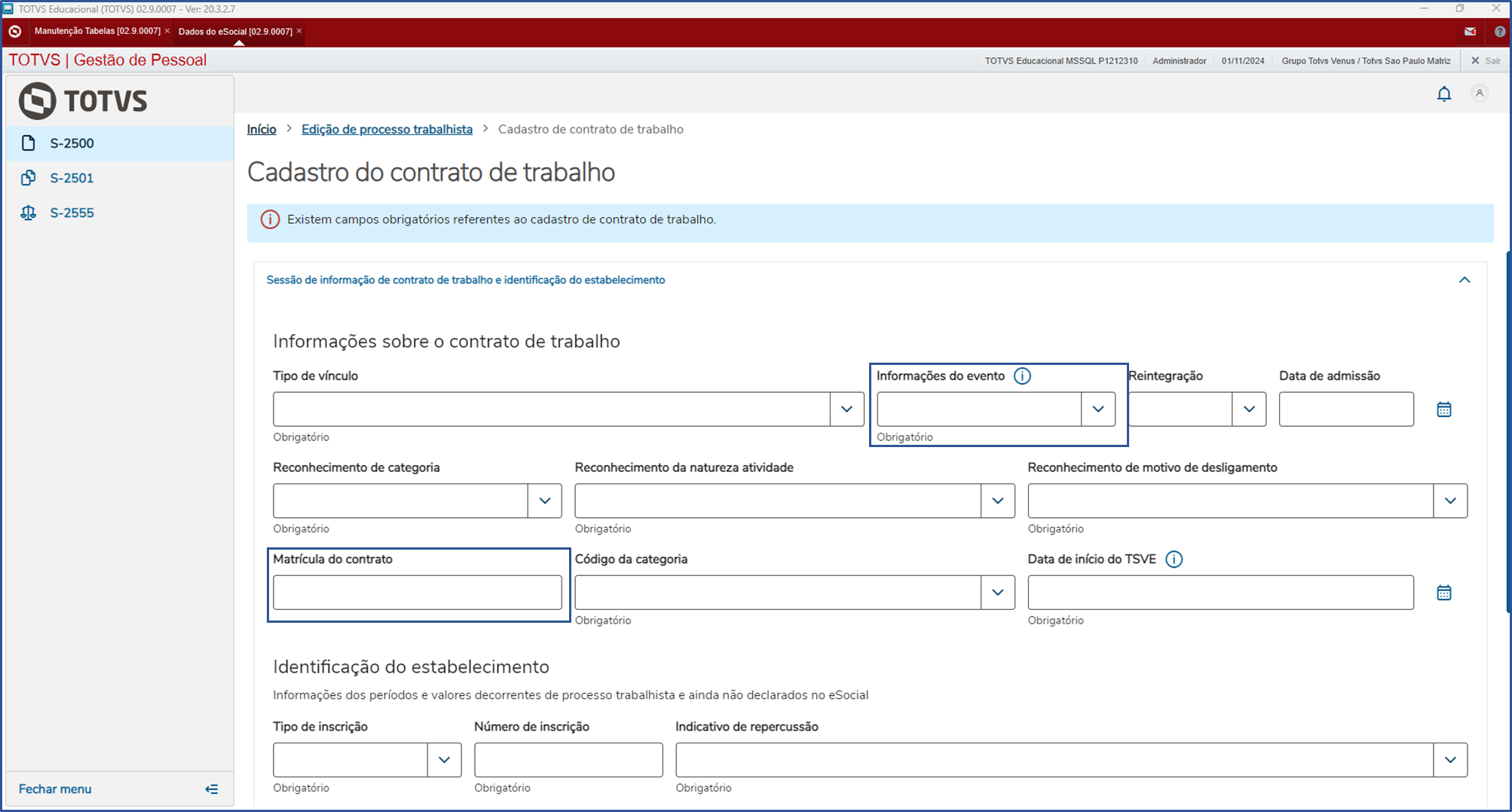Click the Data de início do TSVE field
Image resolution: width=1512 pixels, height=812 pixels.
[x=1220, y=593]
